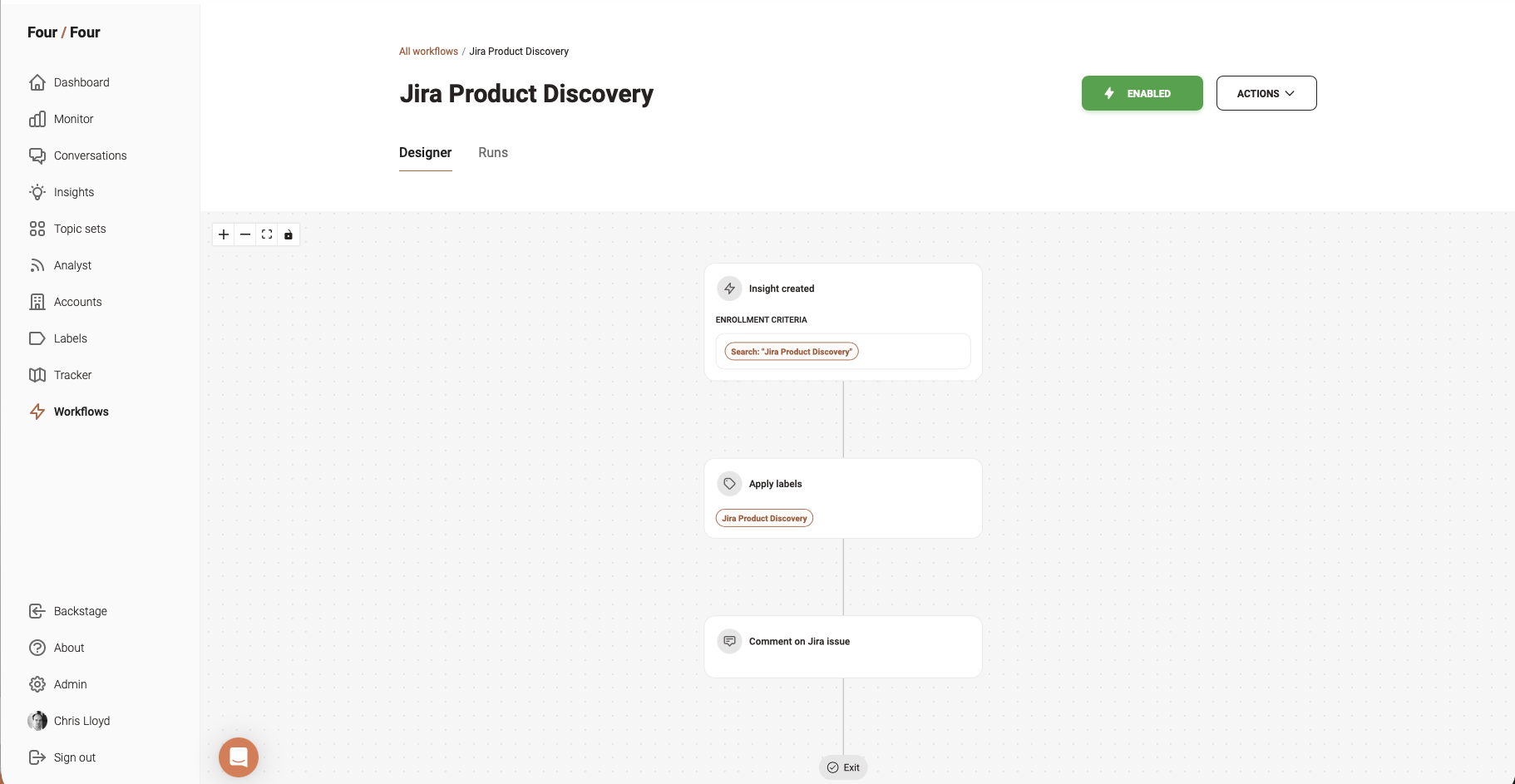Open Insights lightbulb icon in sidebar
Screen dimensions: 1515x784
(x=37, y=192)
